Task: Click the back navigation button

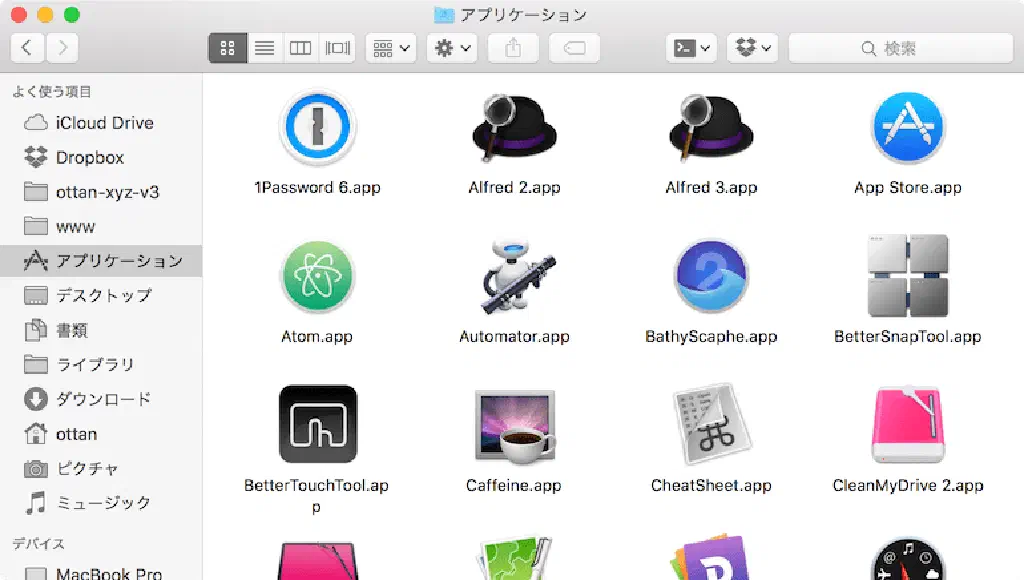Action: click(x=27, y=48)
